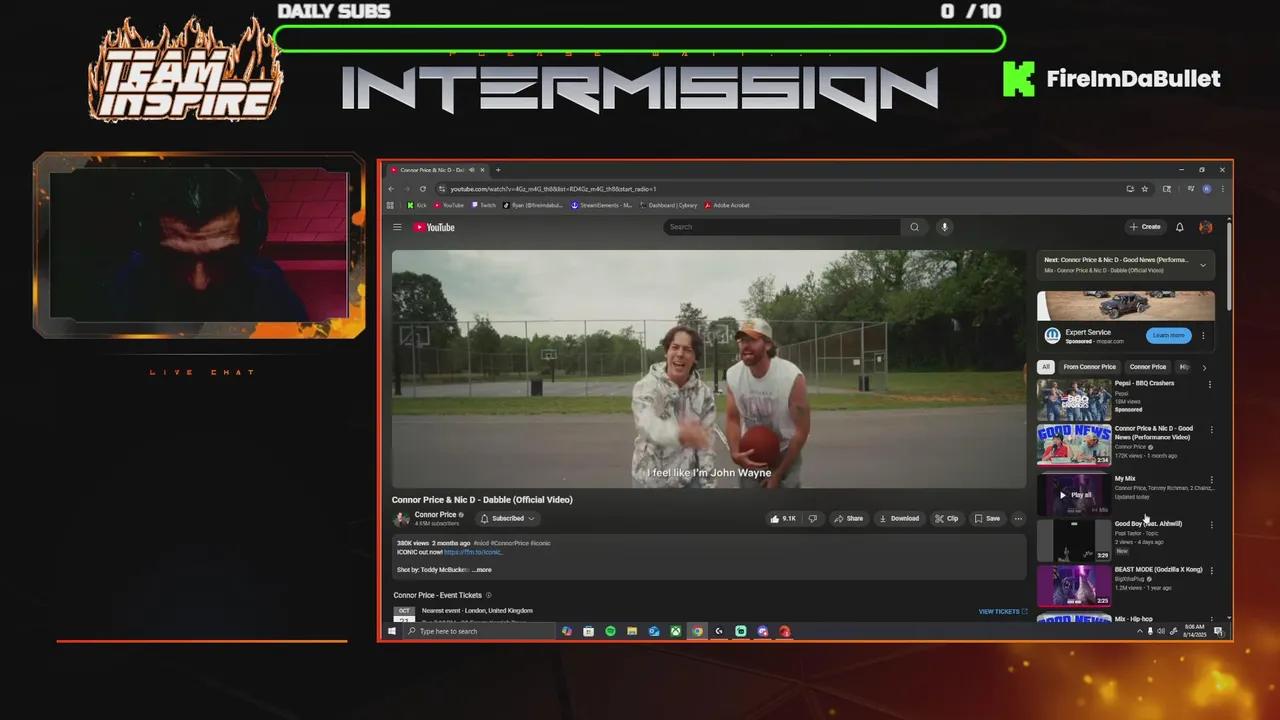
Task: Open Pepsi BBQ Crashers thumbnail
Action: [1074, 400]
